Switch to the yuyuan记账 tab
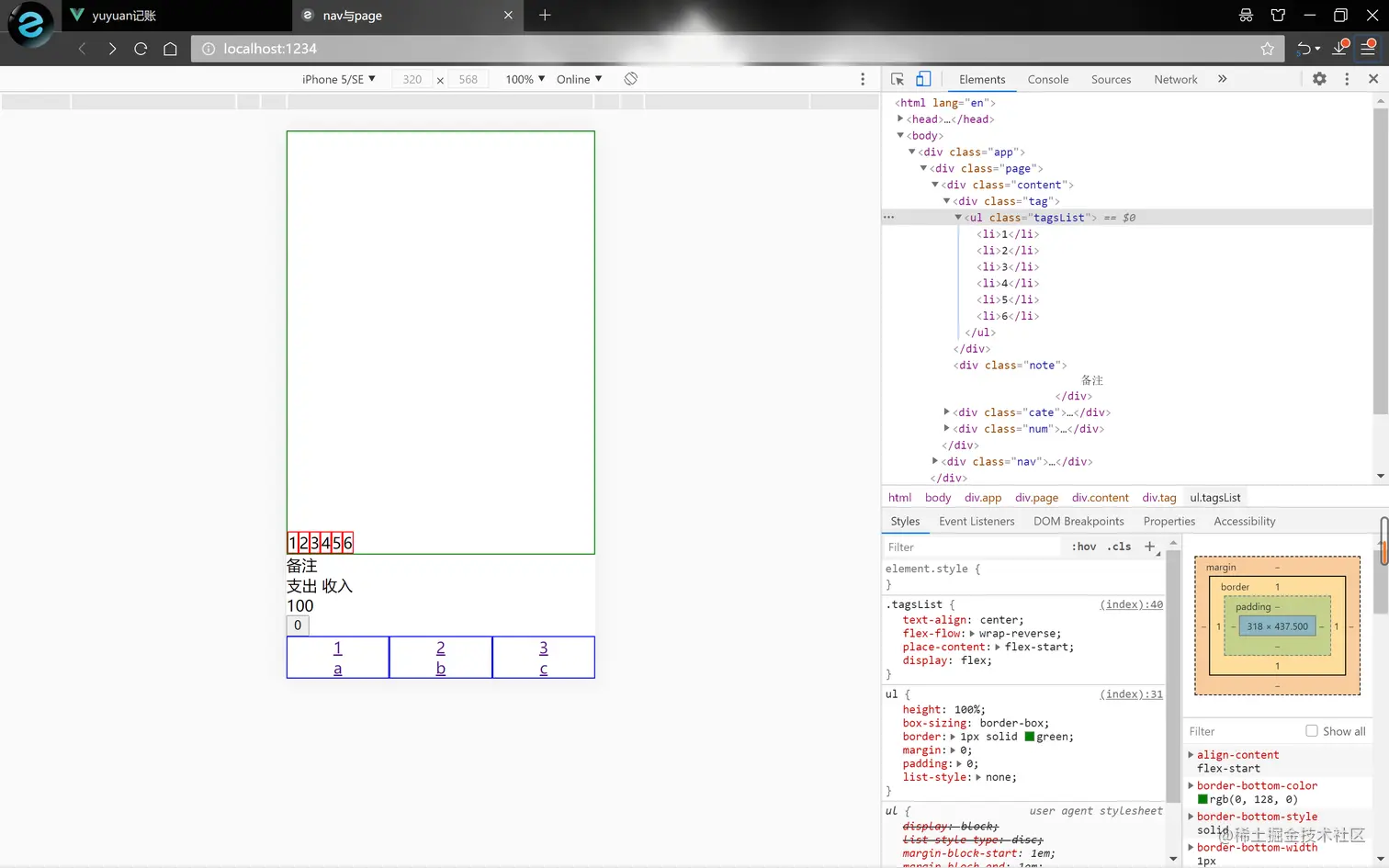 tap(177, 16)
